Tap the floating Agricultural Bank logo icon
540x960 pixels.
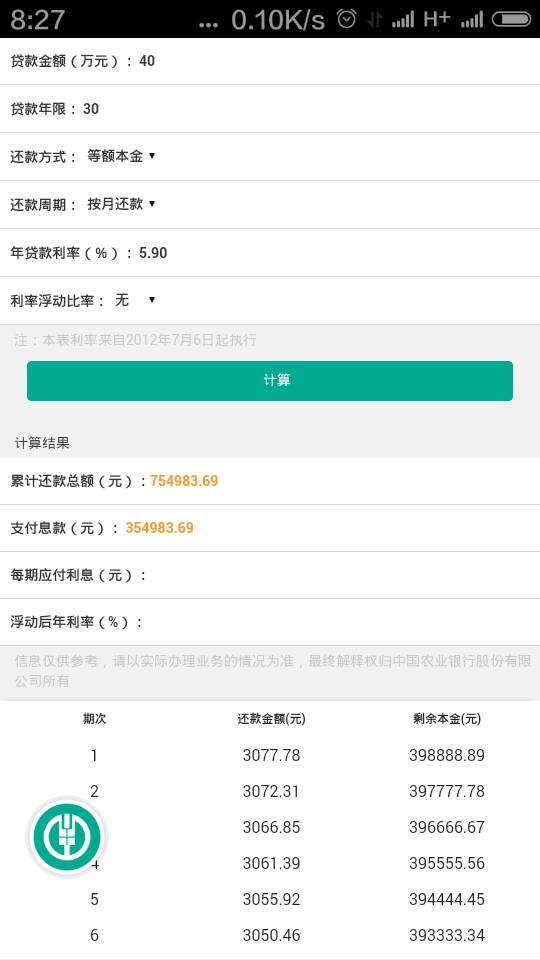point(67,836)
